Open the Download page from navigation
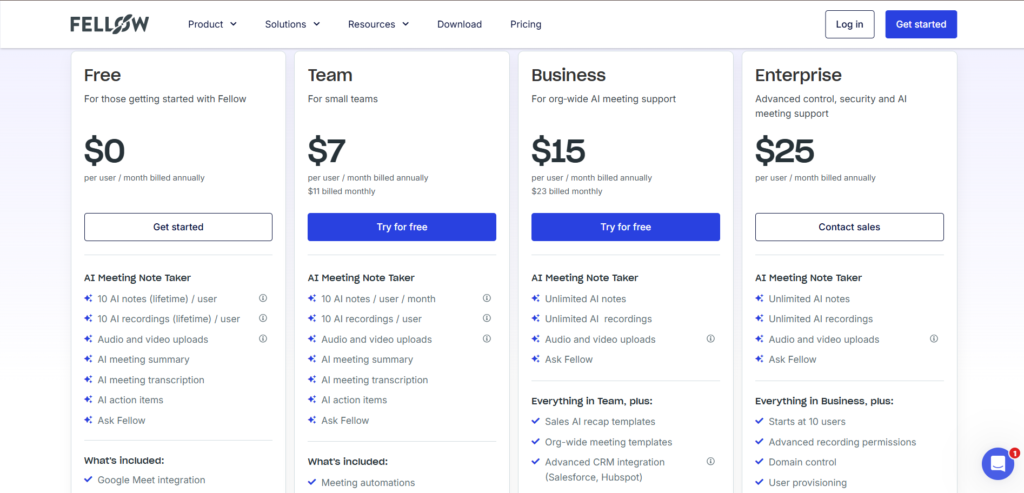 (x=460, y=24)
